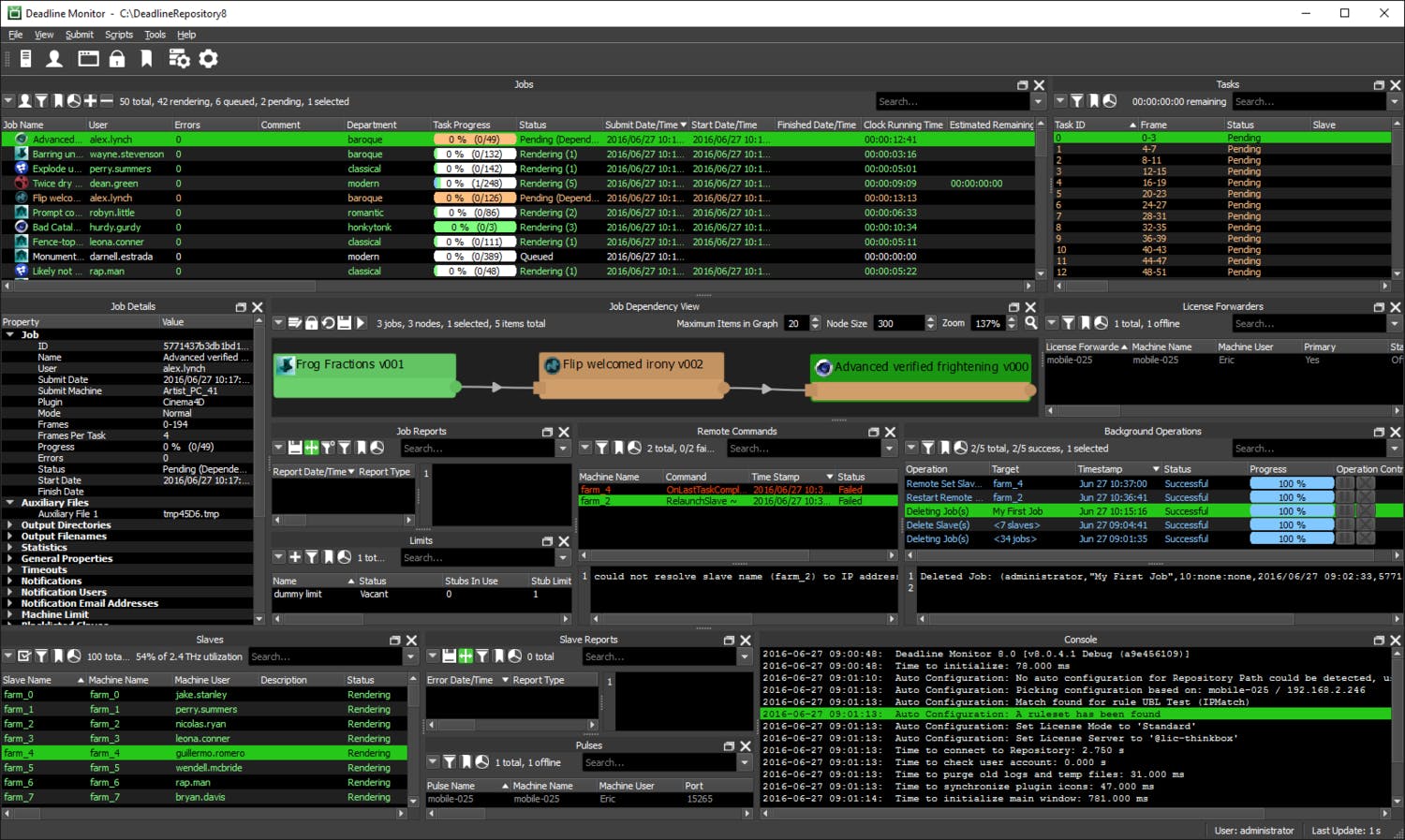
Task: Toggle the green plus icon in Job Reports toolbar
Action: pos(312,449)
